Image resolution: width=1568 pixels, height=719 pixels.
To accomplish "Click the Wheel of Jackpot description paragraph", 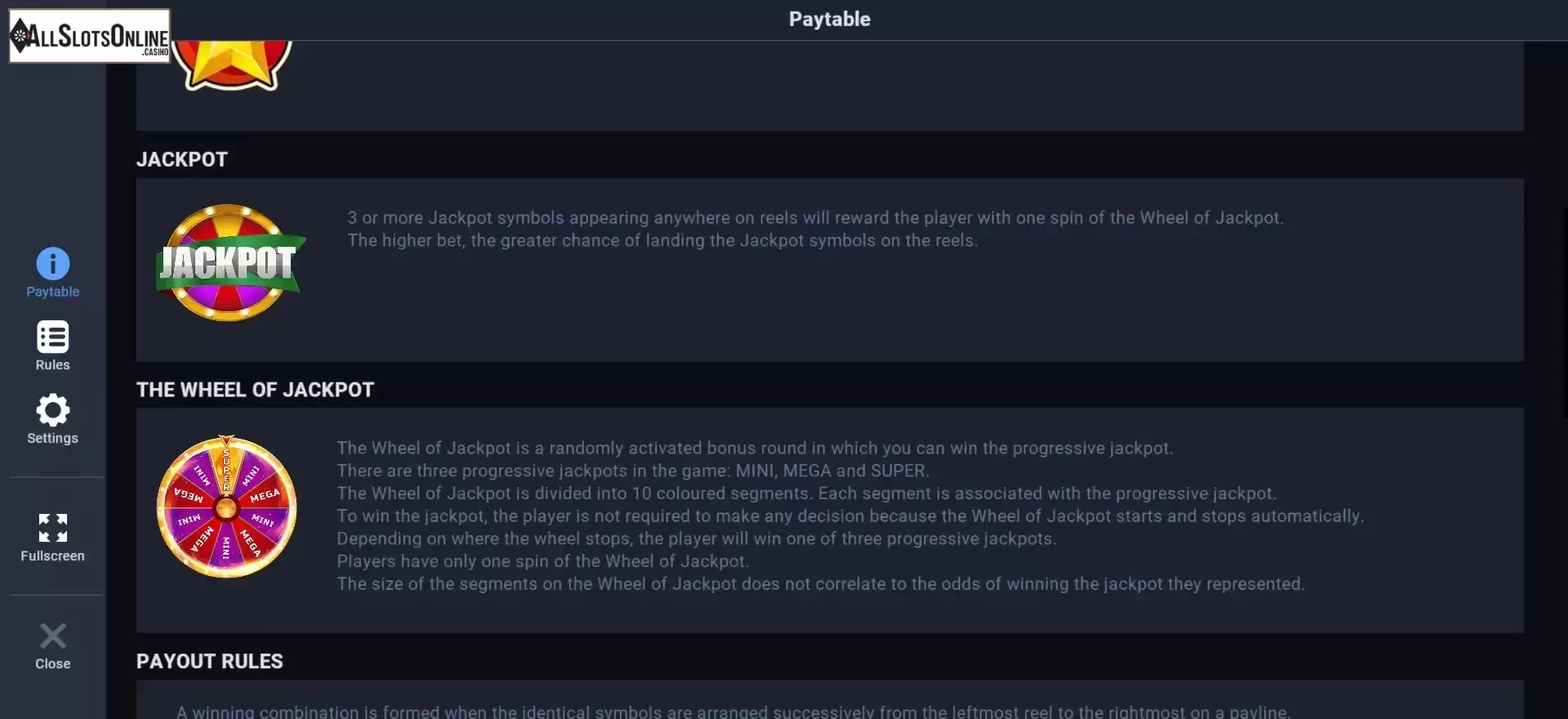I will [850, 516].
